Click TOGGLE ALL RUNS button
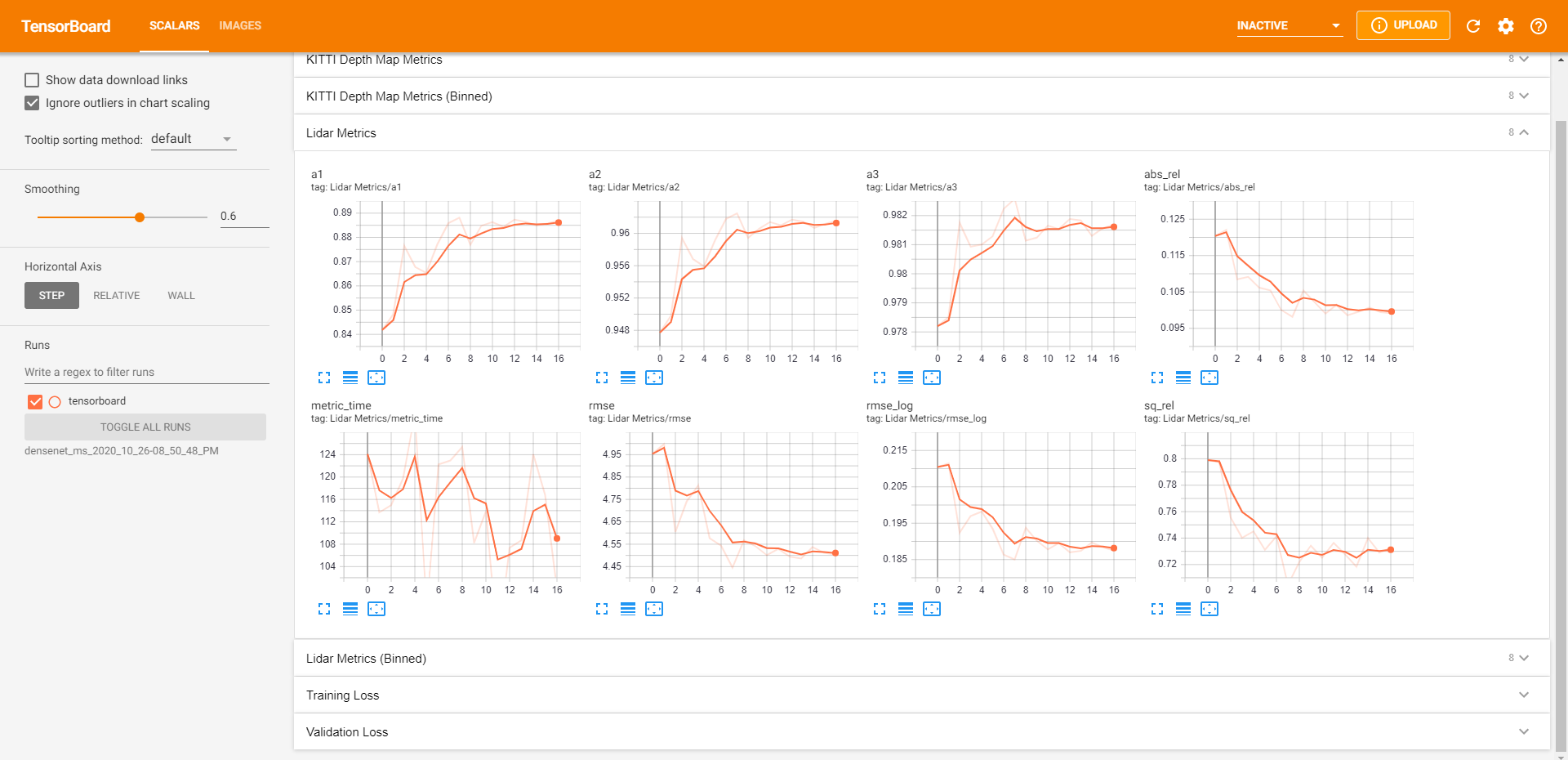The height and width of the screenshot is (760, 1568). pyautogui.click(x=145, y=427)
